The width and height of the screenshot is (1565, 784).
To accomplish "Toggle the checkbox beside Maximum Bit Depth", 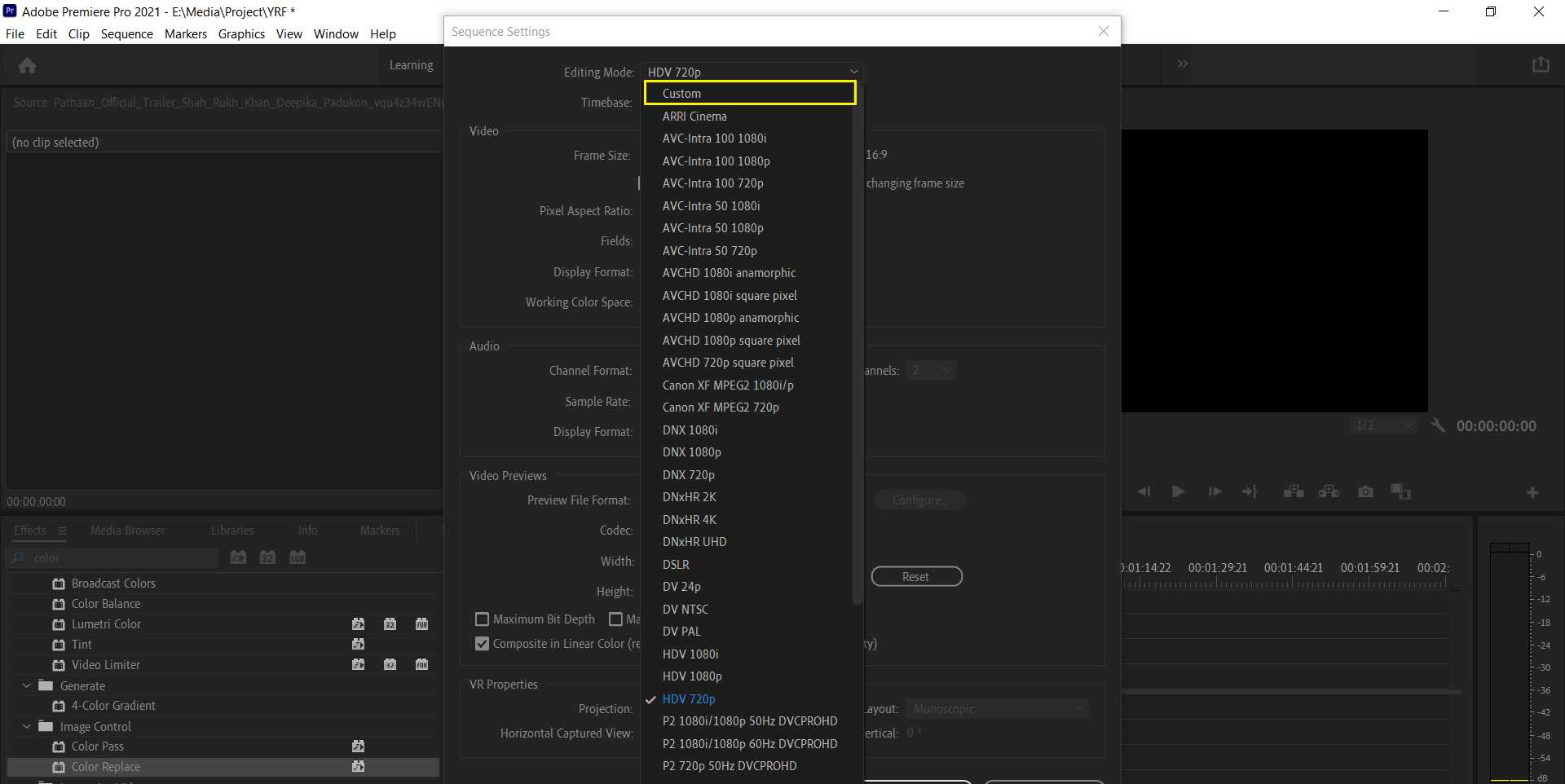I will [x=616, y=619].
